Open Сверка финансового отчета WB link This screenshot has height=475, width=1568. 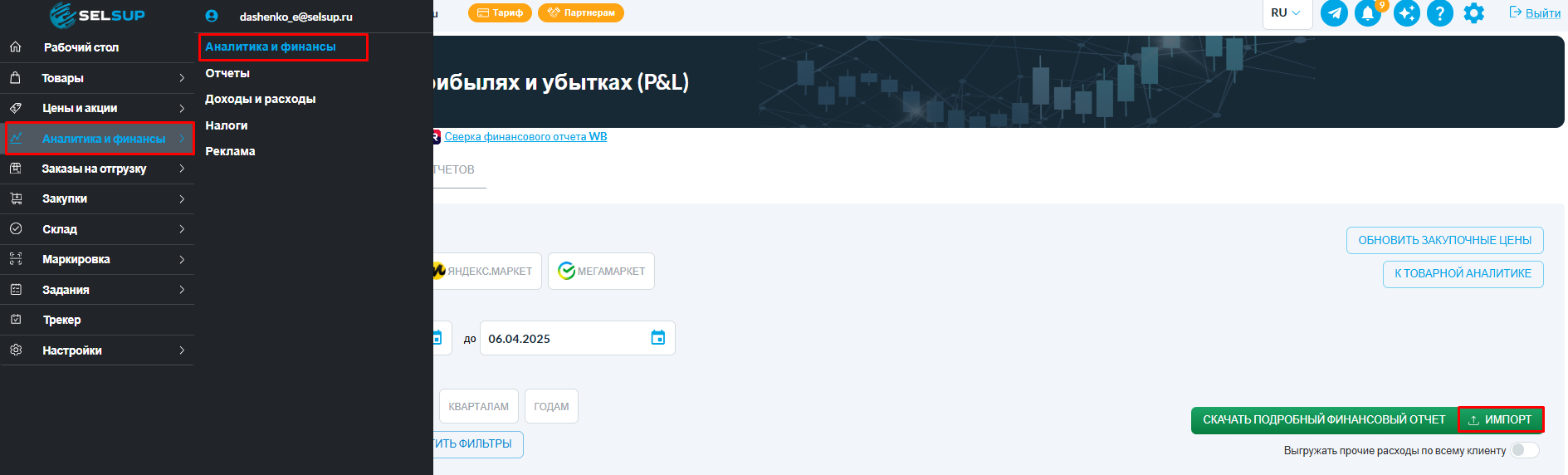(x=525, y=136)
